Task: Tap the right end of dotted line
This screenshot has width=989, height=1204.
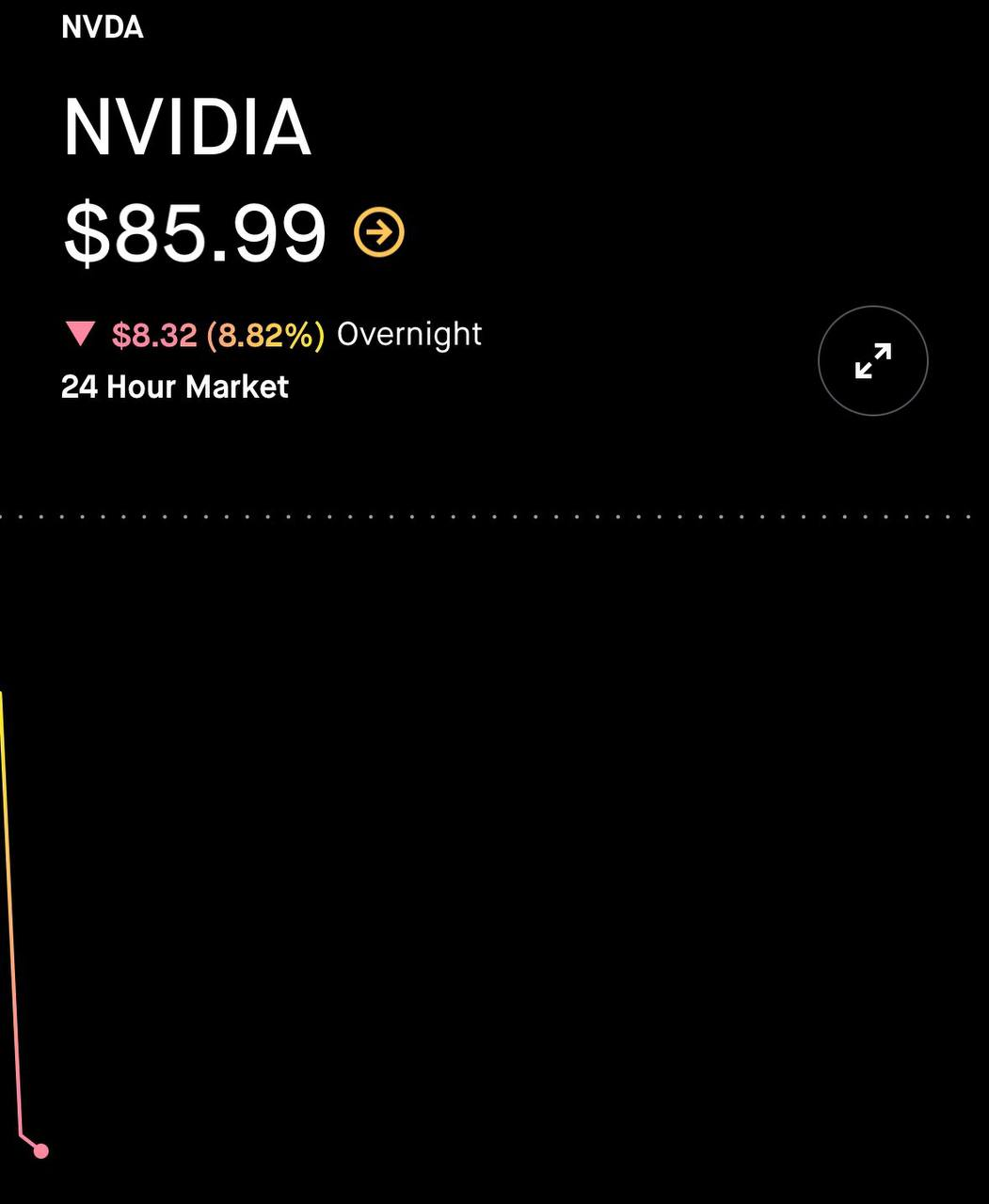Action: pyautogui.click(x=969, y=516)
